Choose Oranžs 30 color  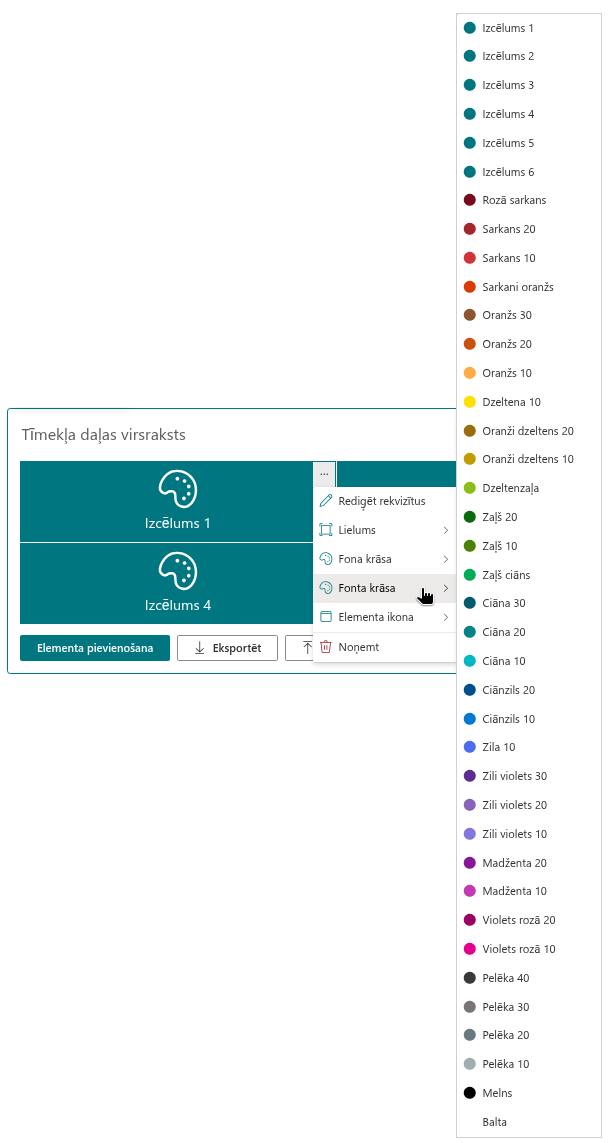529,315
